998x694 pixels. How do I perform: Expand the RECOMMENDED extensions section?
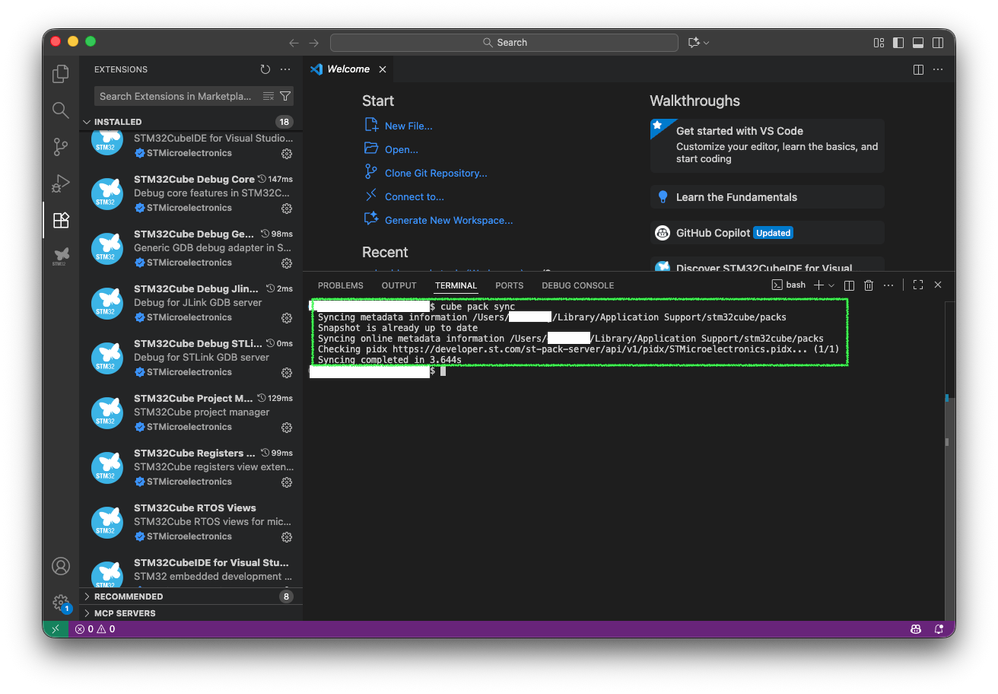pos(190,597)
